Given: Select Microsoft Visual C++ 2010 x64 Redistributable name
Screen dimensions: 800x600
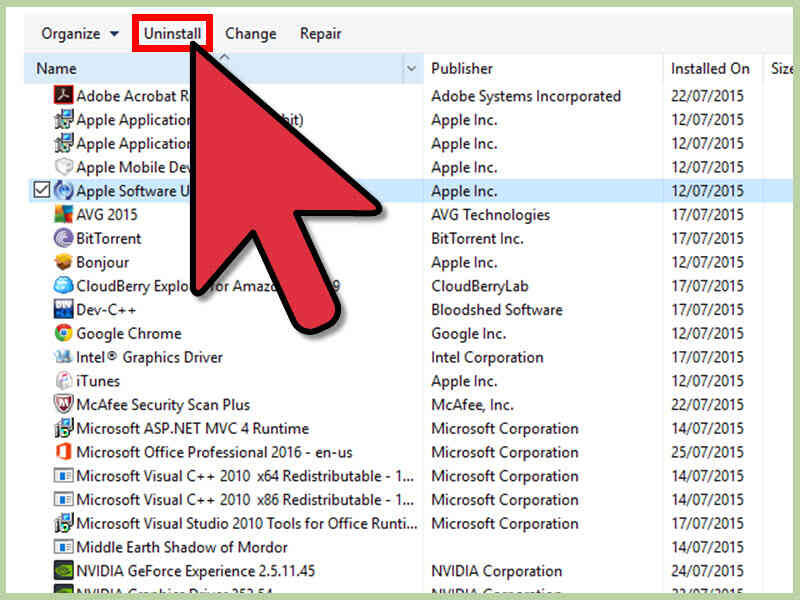Looking at the screenshot, I should (x=245, y=476).
